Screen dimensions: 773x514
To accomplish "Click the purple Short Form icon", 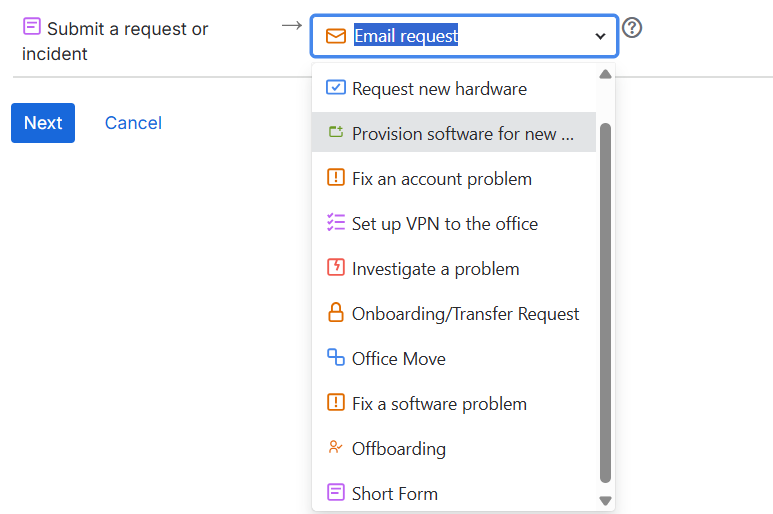I will [336, 493].
